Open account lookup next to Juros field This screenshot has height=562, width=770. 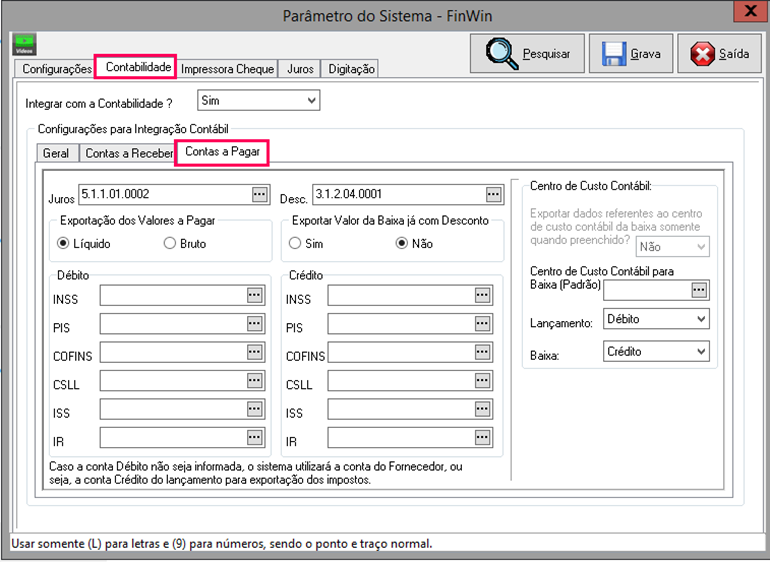260,194
